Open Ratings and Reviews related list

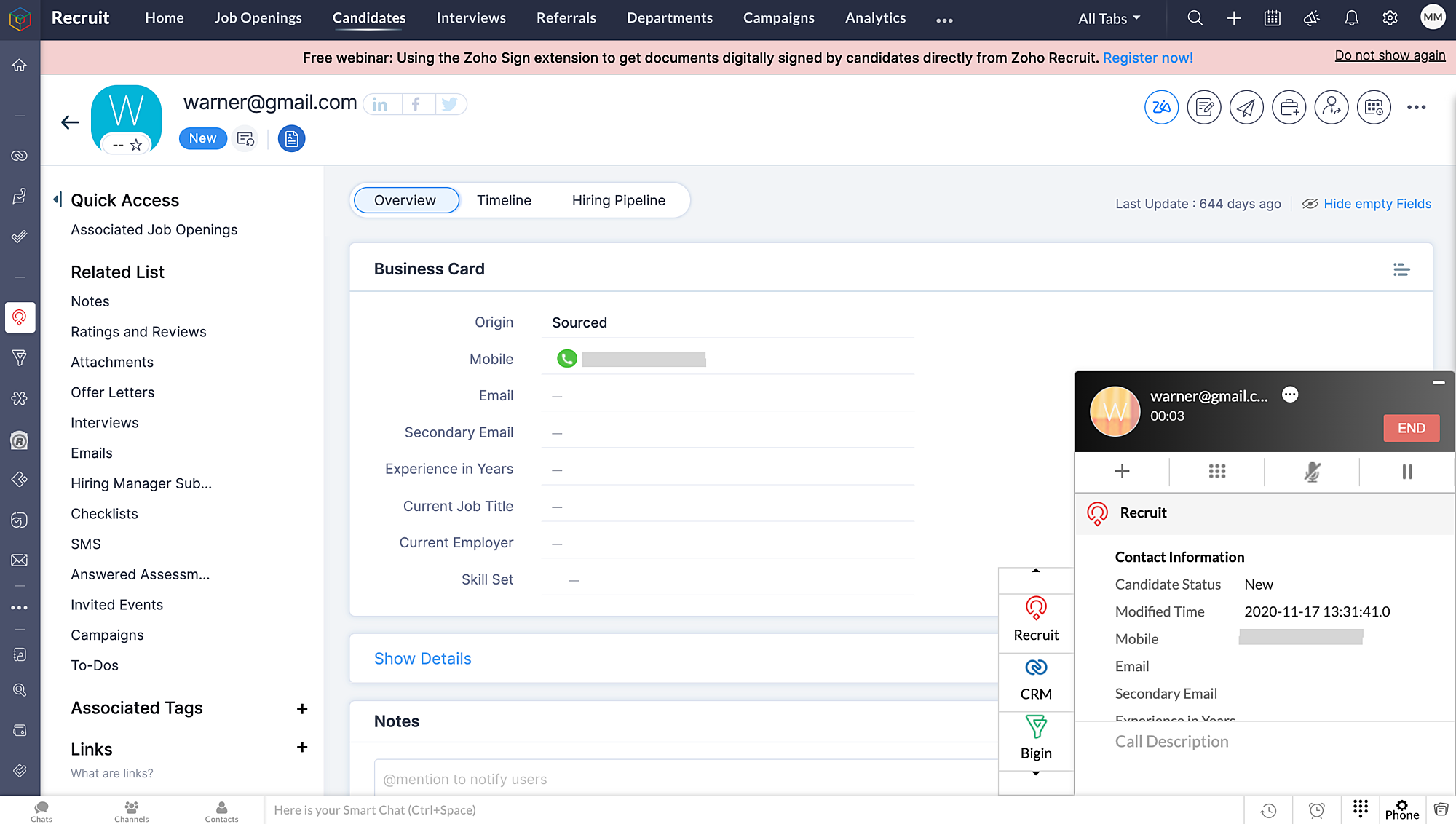tap(138, 332)
